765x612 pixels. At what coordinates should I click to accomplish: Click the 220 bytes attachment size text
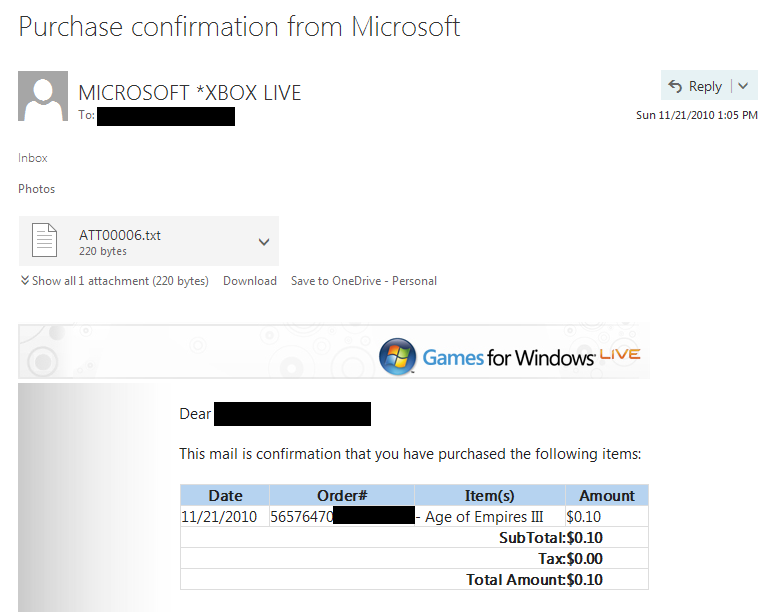103,251
